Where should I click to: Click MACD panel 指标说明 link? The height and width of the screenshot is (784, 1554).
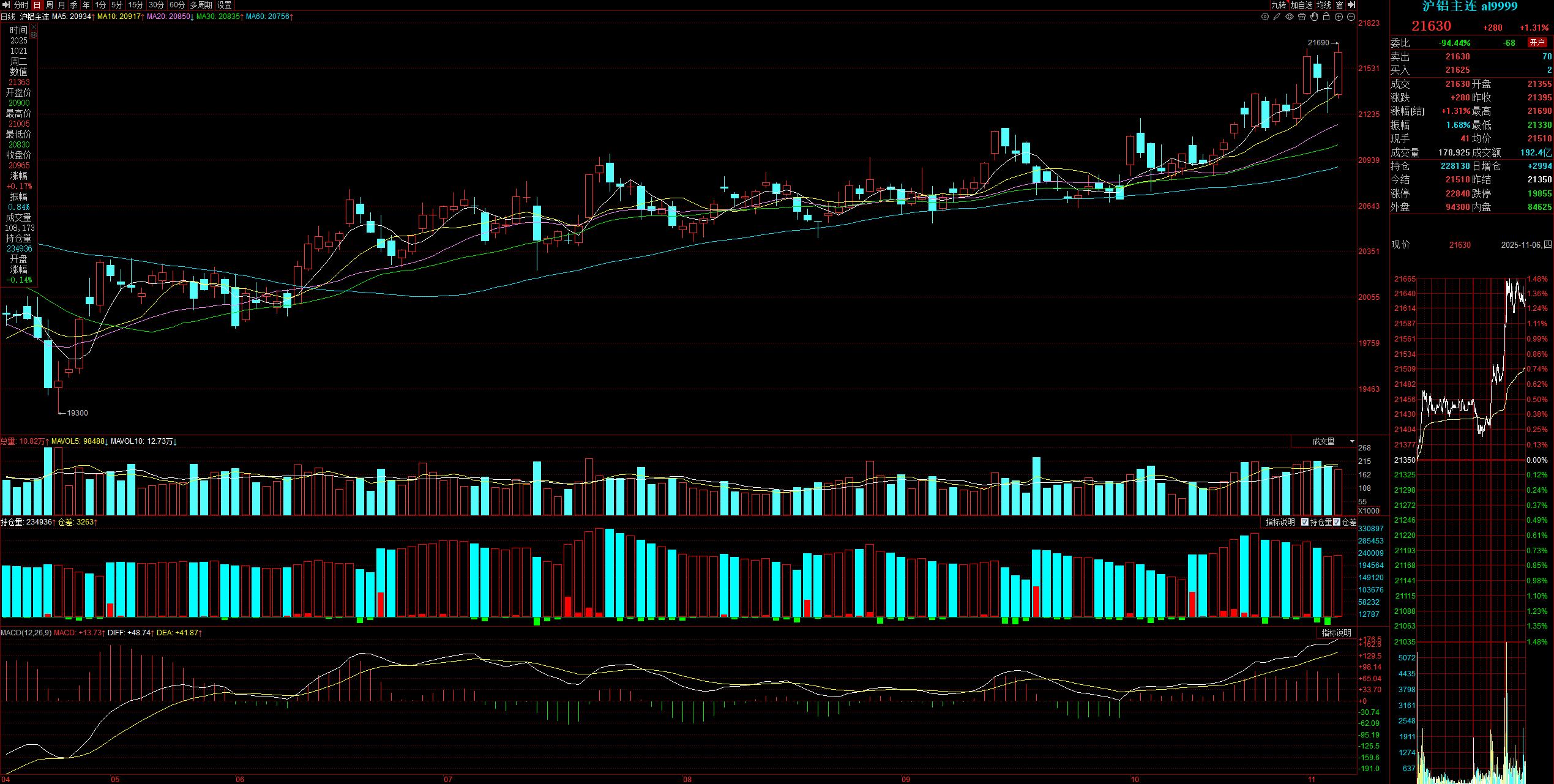point(1335,633)
